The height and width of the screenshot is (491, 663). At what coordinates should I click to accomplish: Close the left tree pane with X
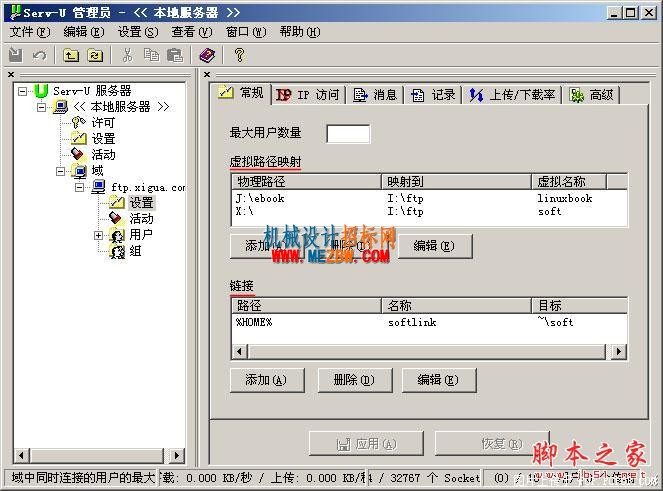pyautogui.click(x=11, y=74)
